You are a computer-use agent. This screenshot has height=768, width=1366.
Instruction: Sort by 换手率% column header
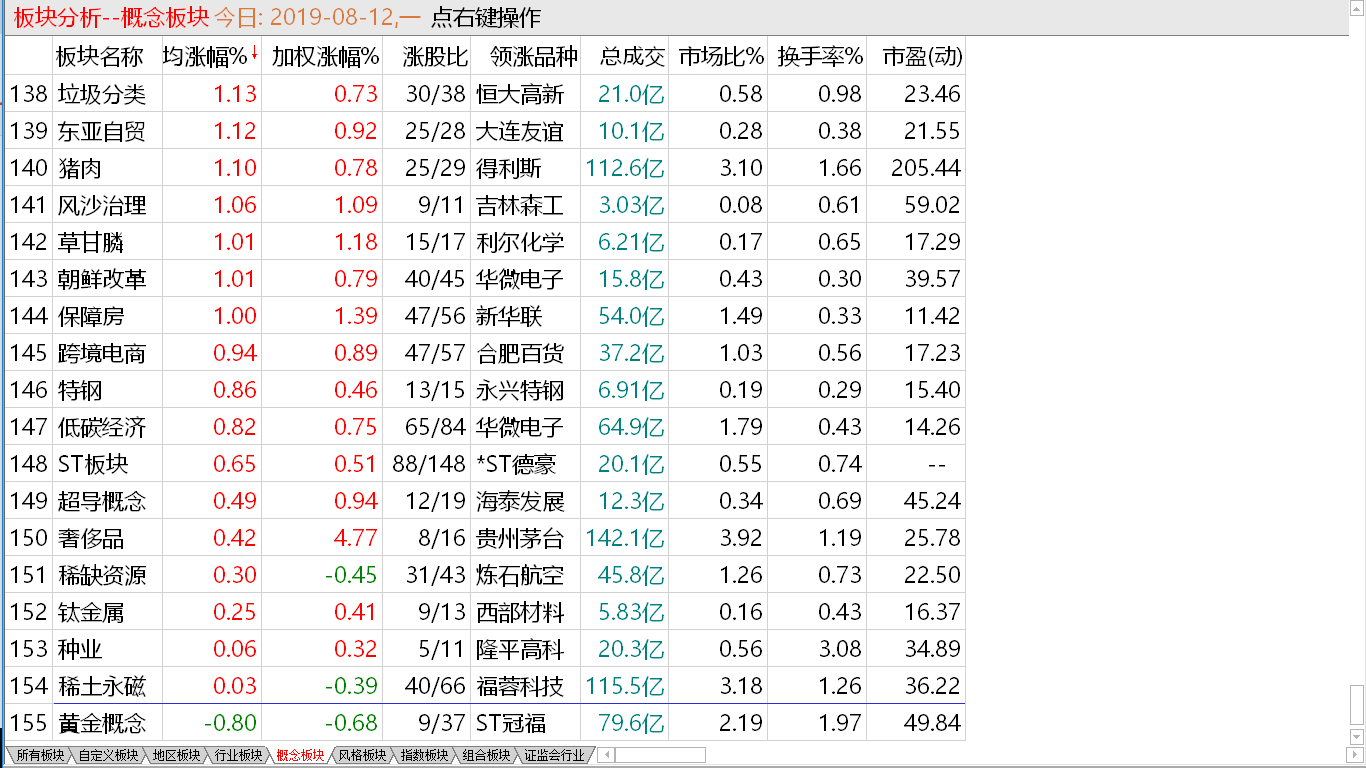[x=819, y=57]
